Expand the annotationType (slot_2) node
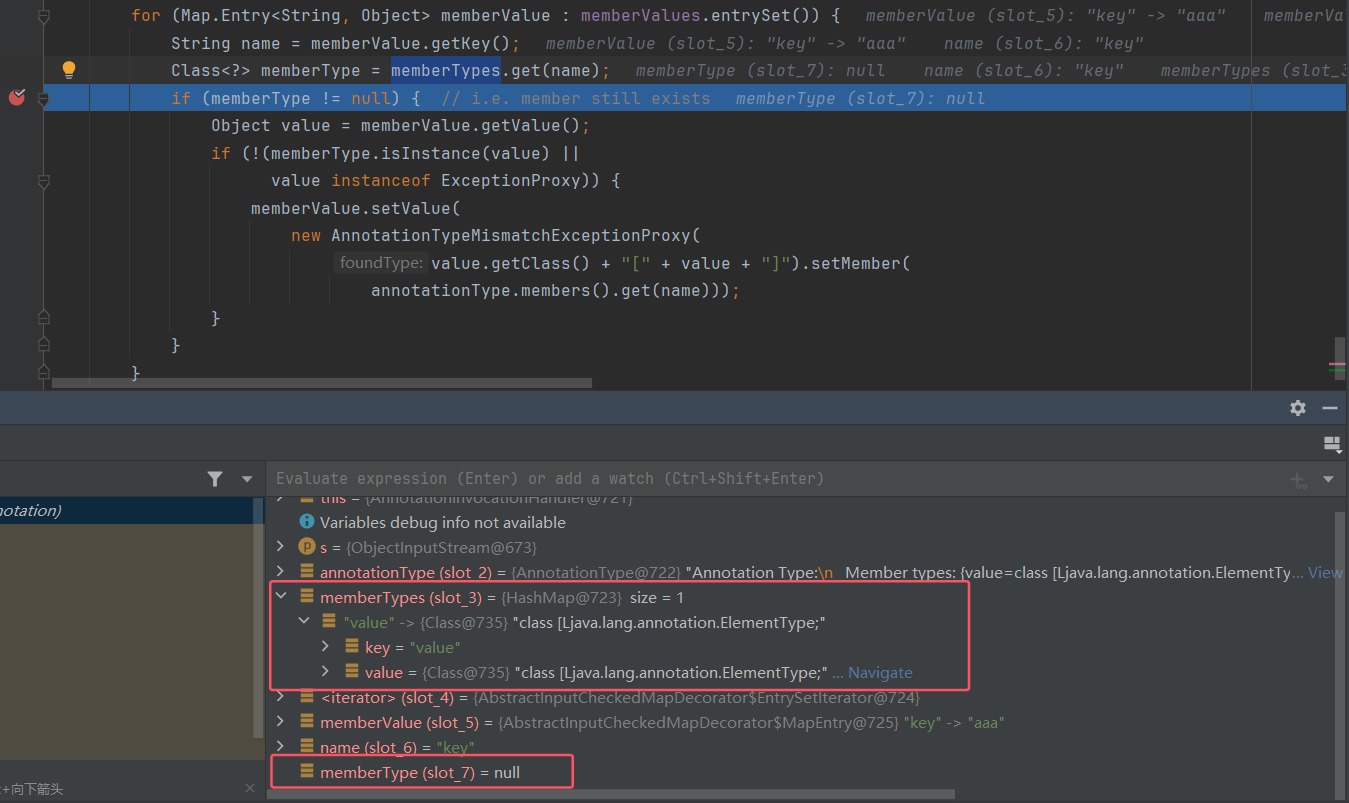Screen dimensions: 1349x803 (x=281, y=572)
